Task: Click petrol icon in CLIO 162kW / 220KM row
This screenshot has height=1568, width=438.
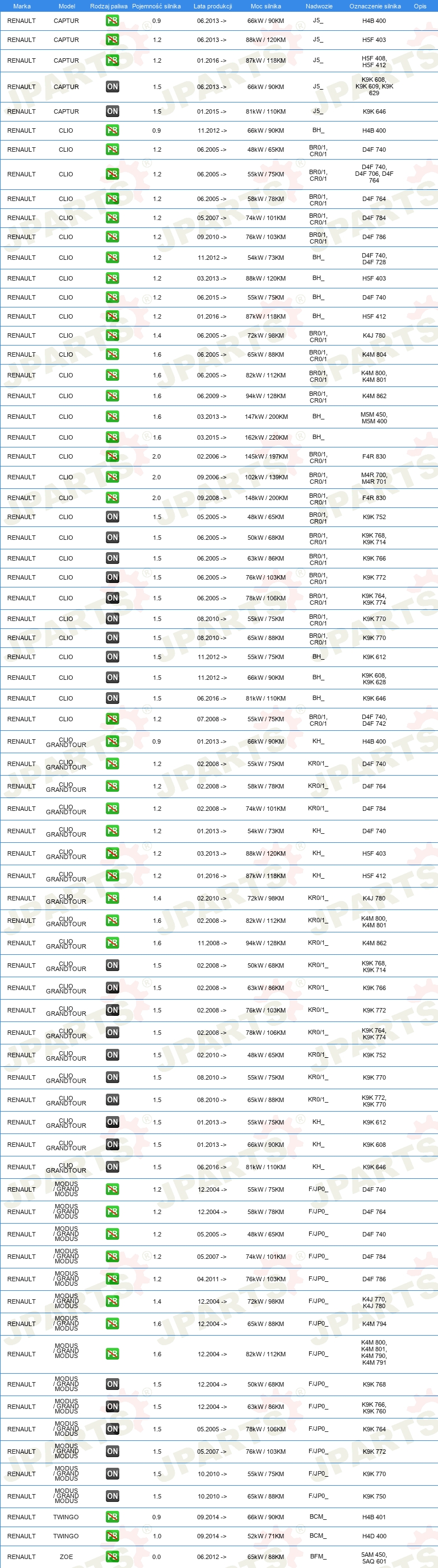Action: [x=112, y=437]
